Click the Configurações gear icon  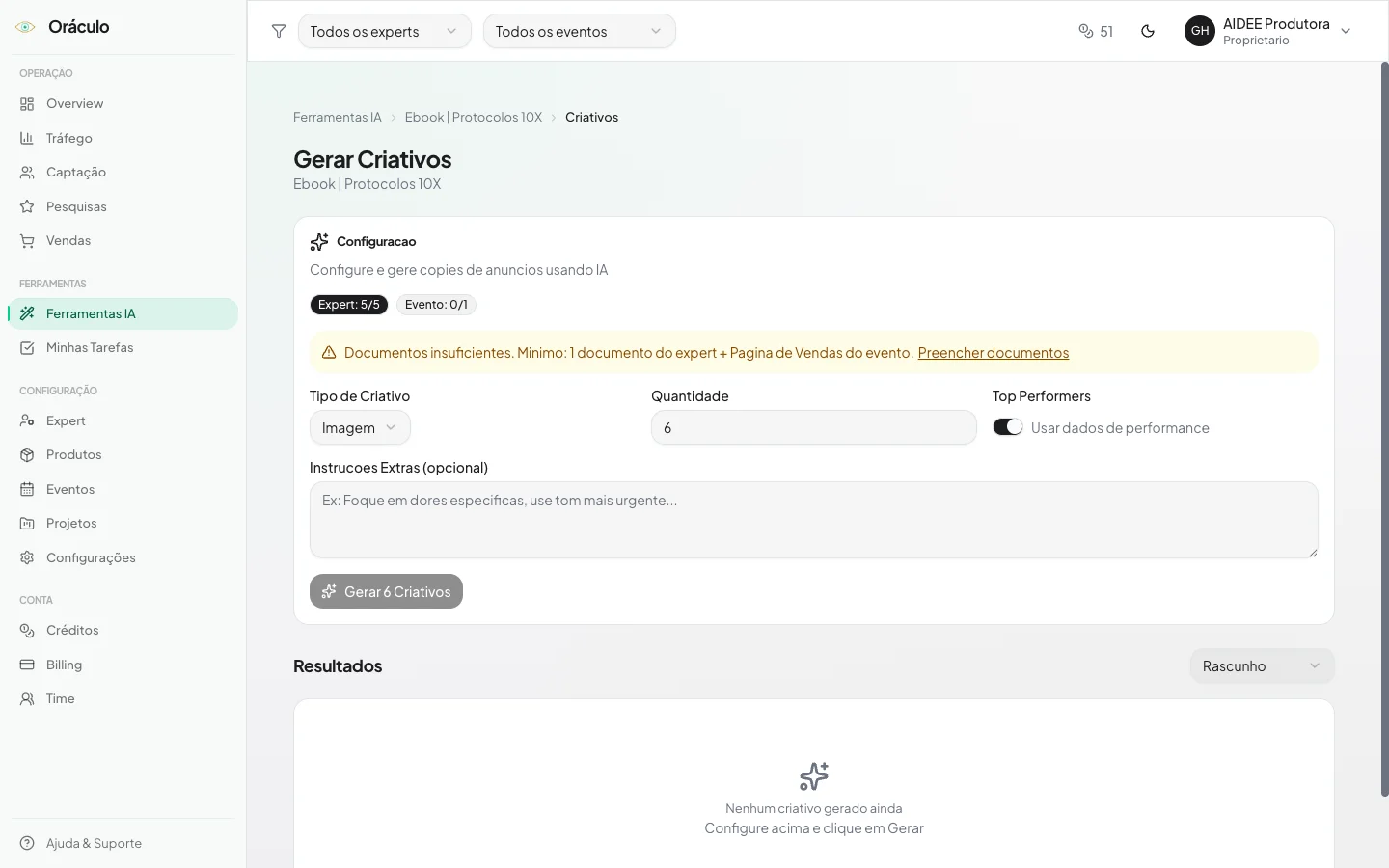[27, 557]
